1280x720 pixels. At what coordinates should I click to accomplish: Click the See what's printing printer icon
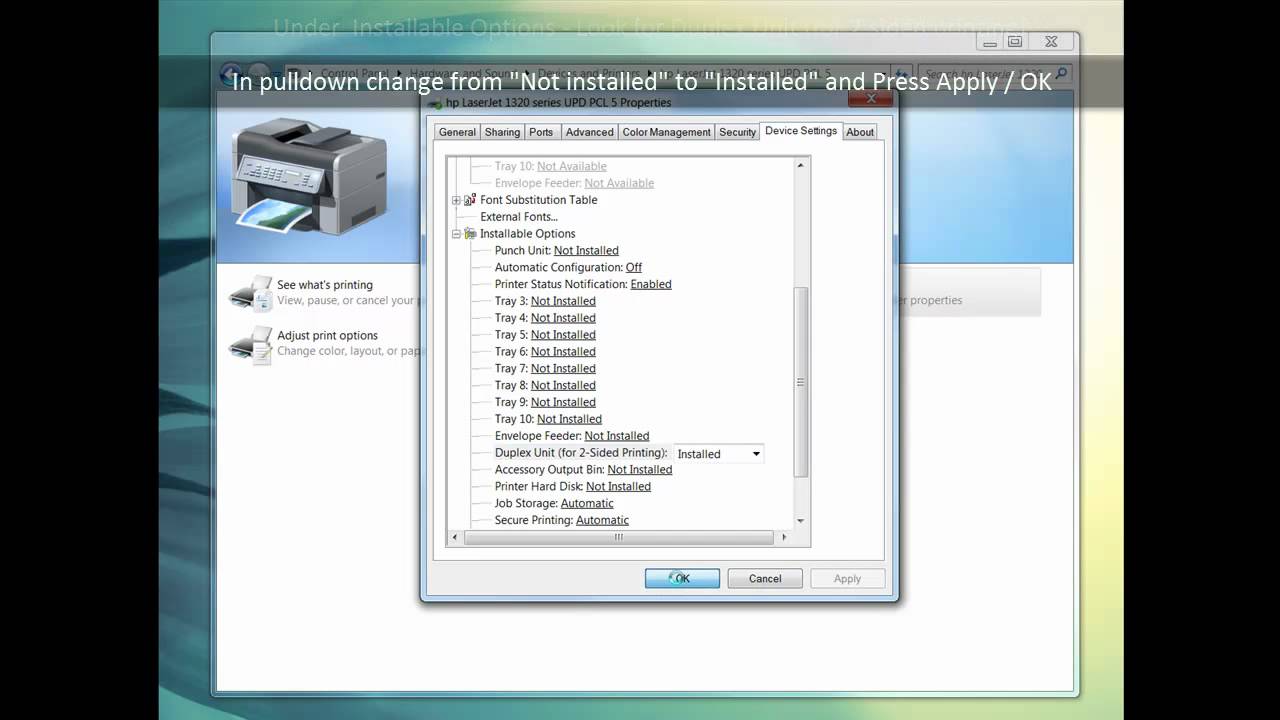[250, 293]
